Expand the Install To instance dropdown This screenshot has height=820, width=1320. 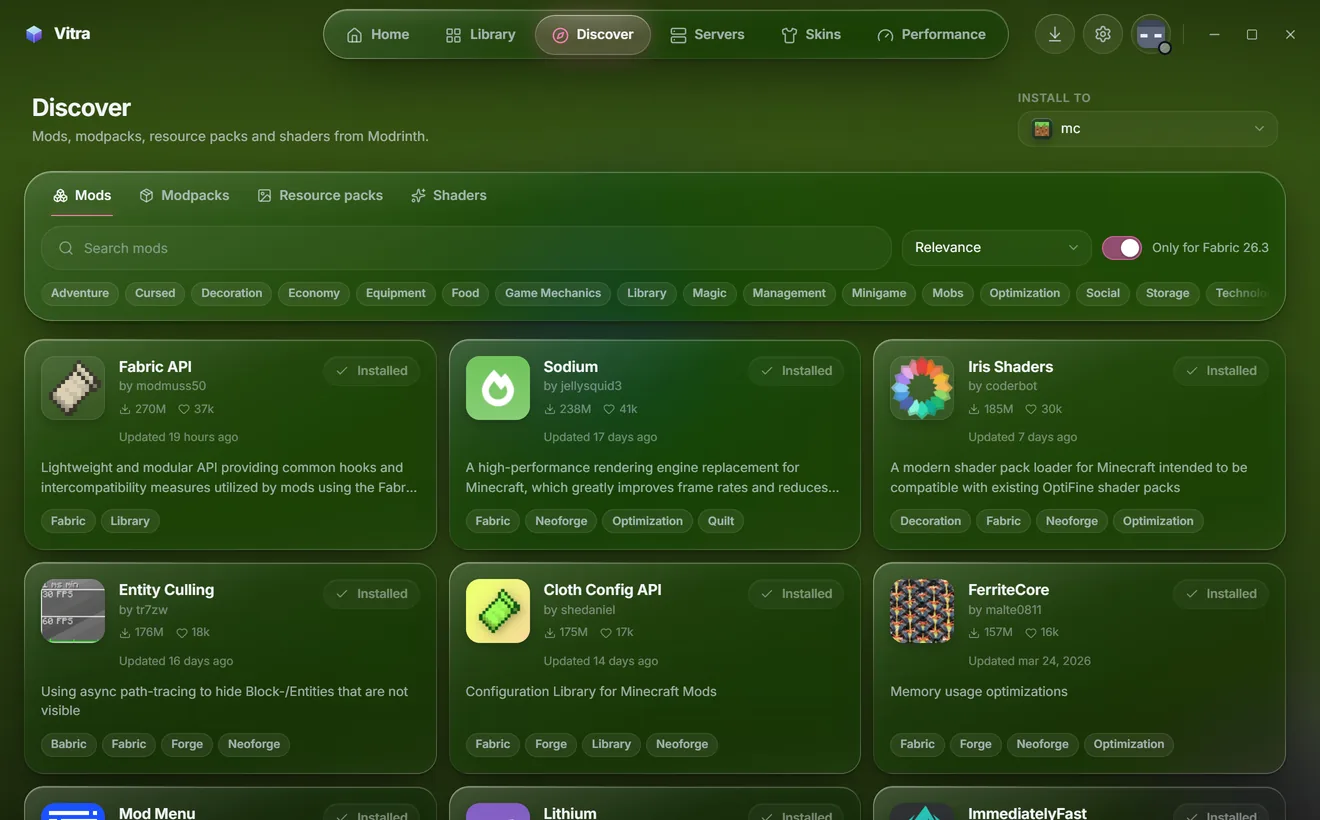click(x=1148, y=129)
